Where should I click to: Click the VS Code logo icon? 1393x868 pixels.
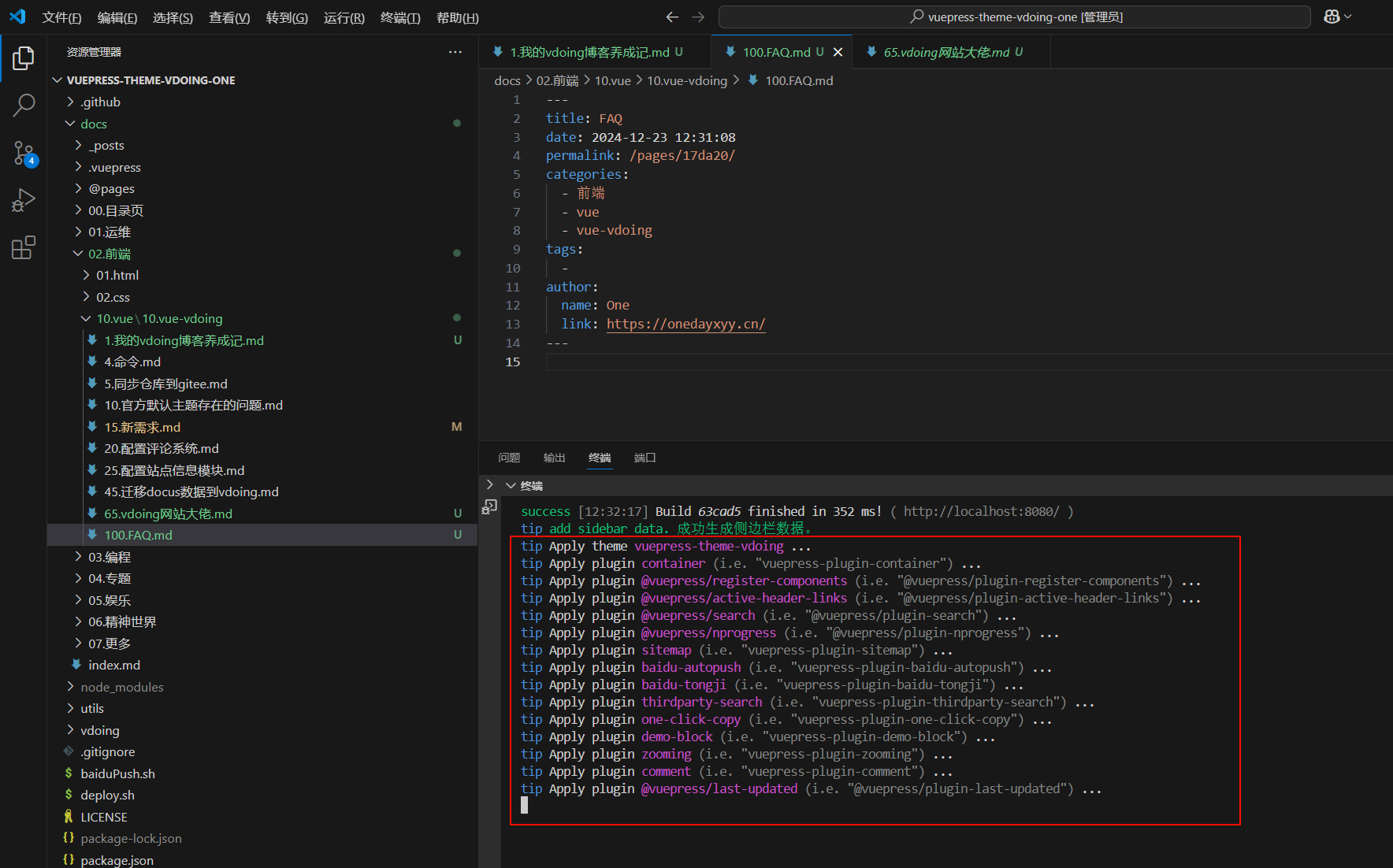(17, 17)
